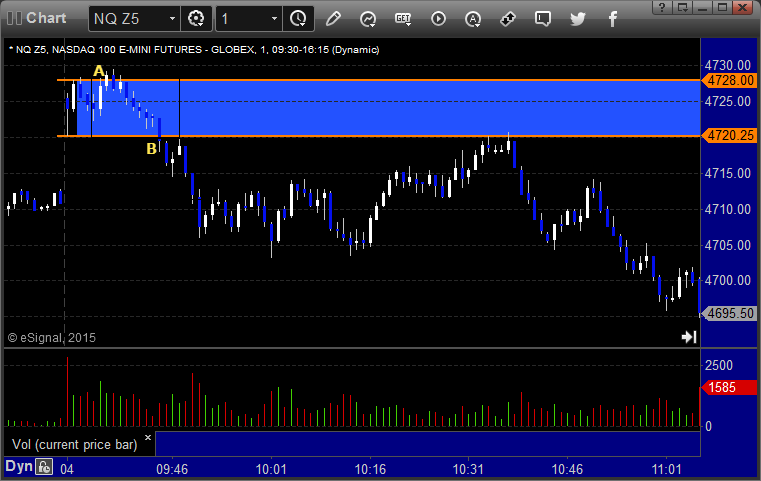The image size is (761, 481).
Task: Click the trade arrows toolbar icon
Action: coord(508,19)
